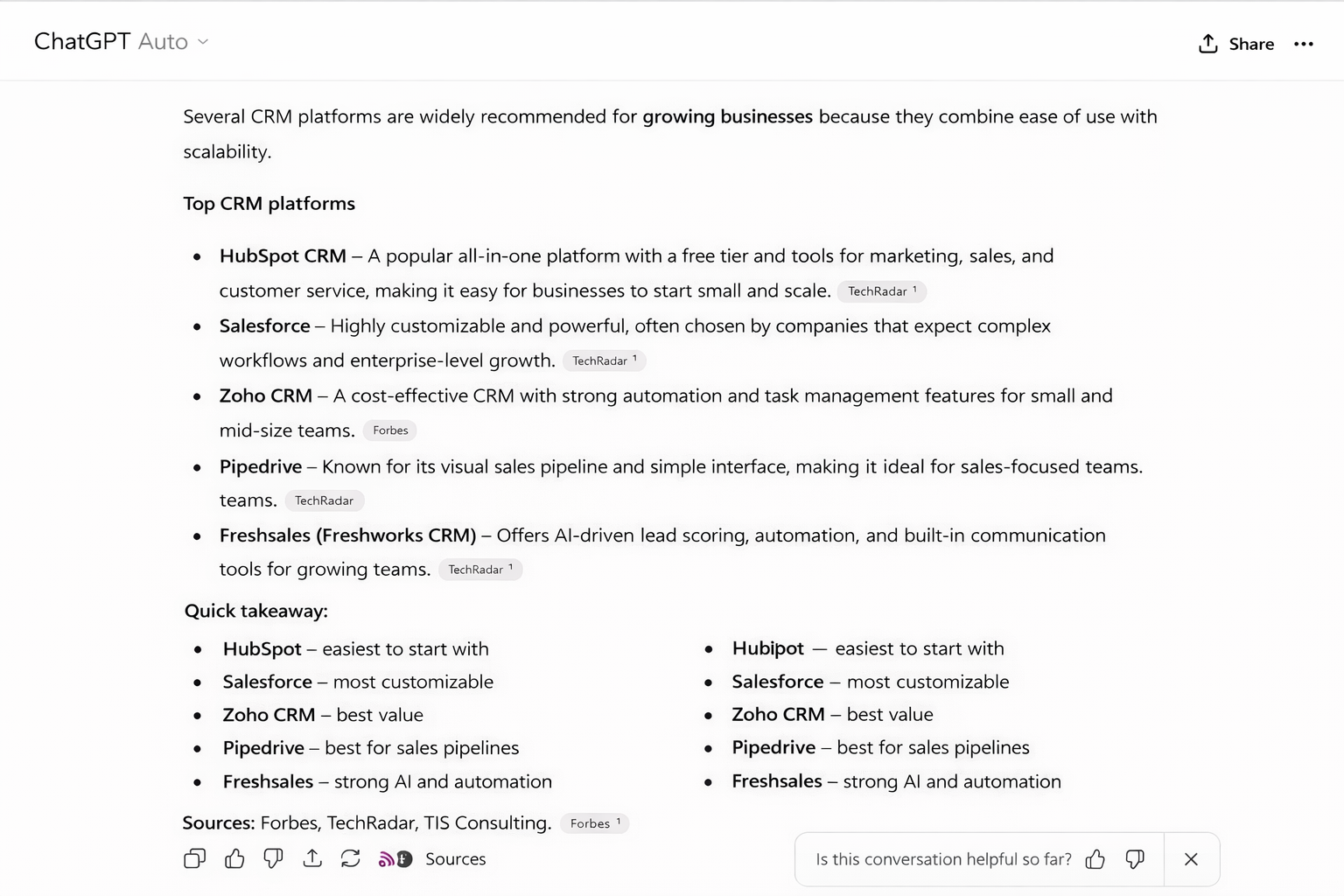Open the Forbes citation next to Sources
This screenshot has height=896, width=1344.
[594, 823]
